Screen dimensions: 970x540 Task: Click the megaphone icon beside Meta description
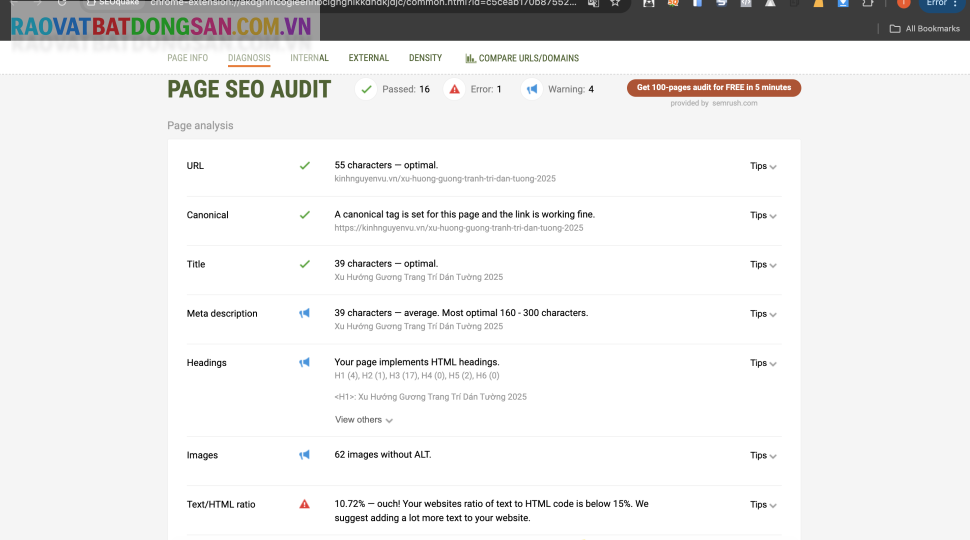(305, 313)
